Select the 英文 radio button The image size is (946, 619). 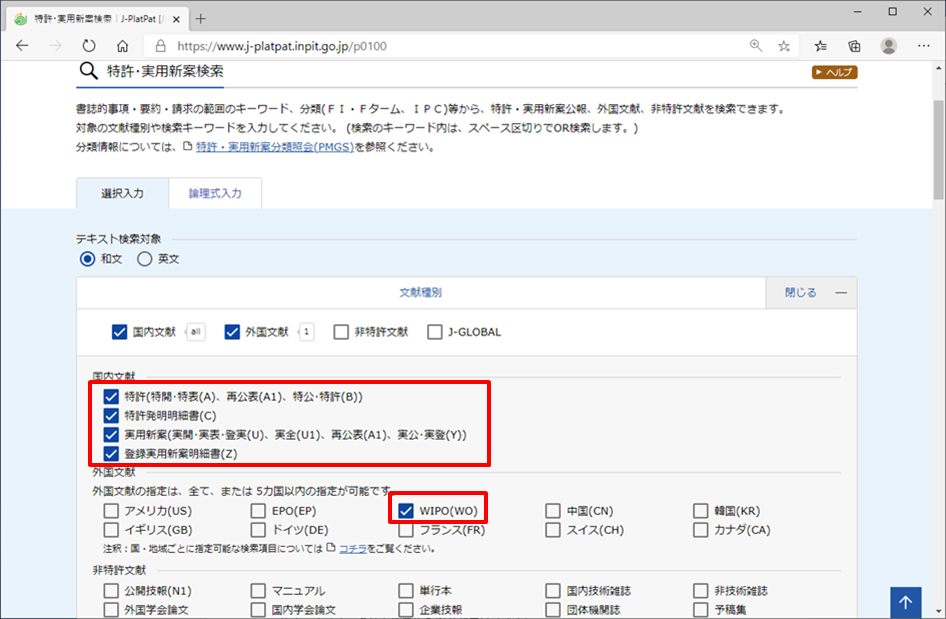pos(144,259)
